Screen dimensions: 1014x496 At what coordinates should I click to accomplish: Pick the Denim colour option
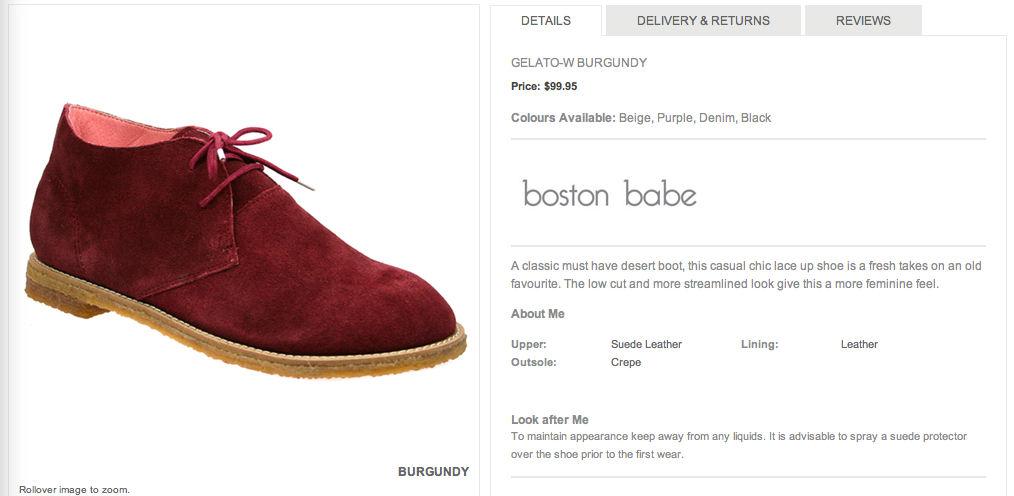717,118
